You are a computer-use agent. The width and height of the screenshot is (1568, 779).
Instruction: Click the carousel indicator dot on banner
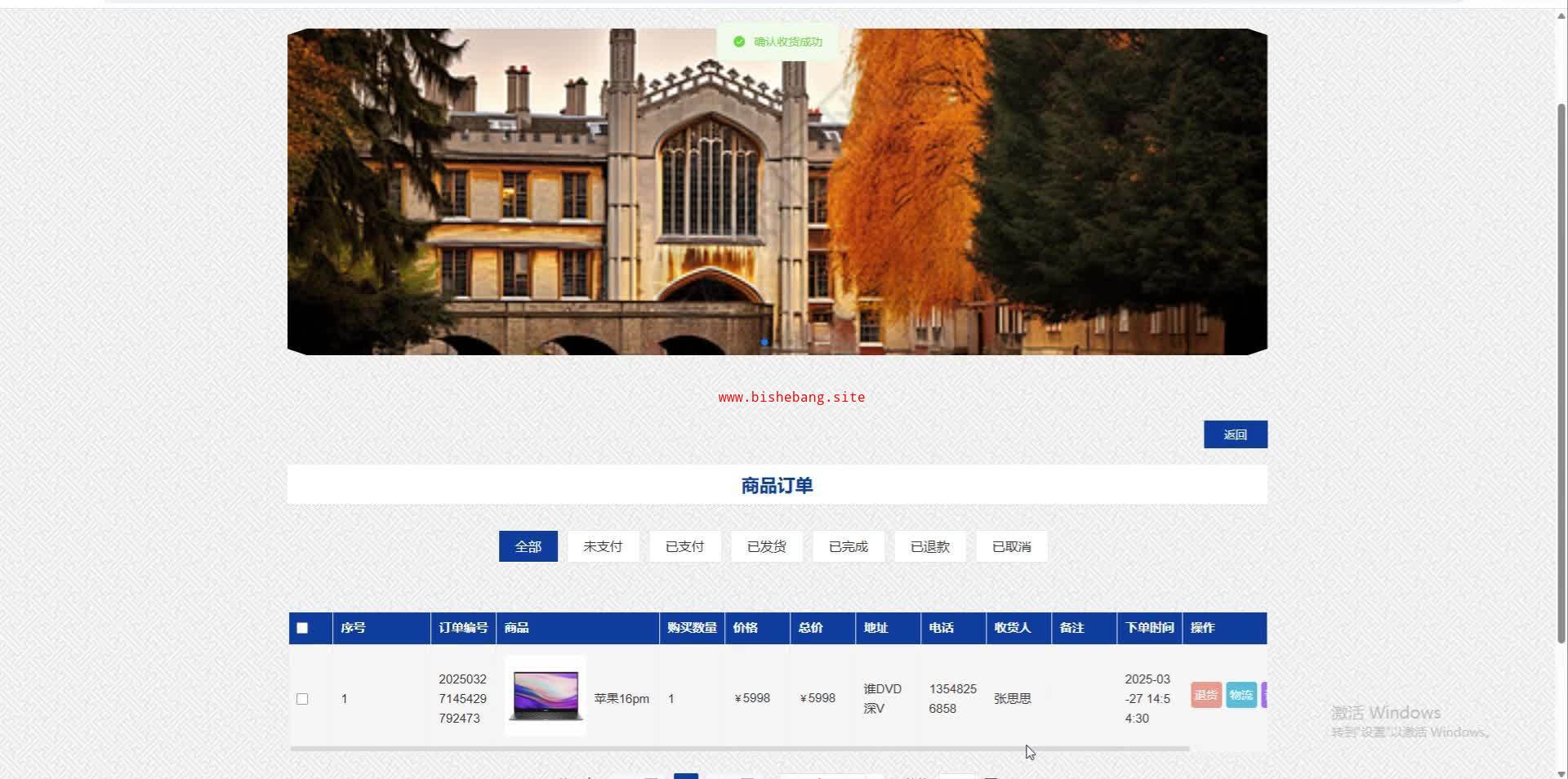[x=764, y=342]
